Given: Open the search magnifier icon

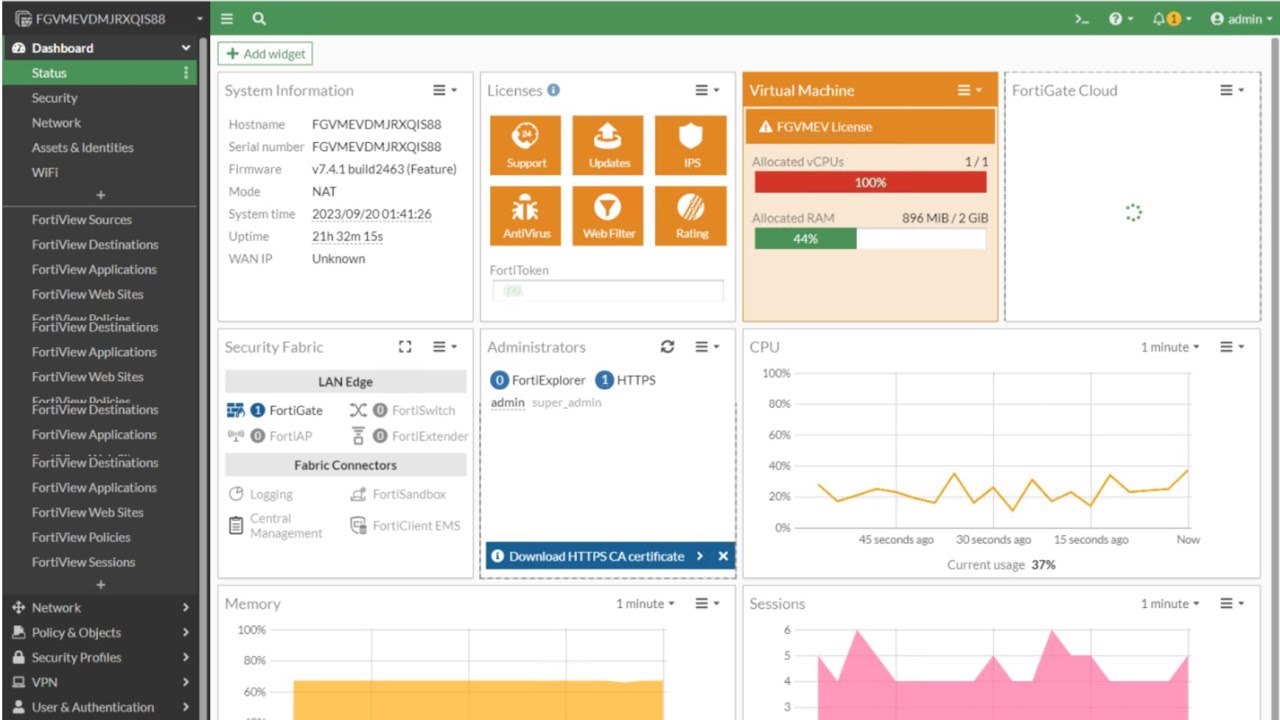Looking at the screenshot, I should click(259, 19).
